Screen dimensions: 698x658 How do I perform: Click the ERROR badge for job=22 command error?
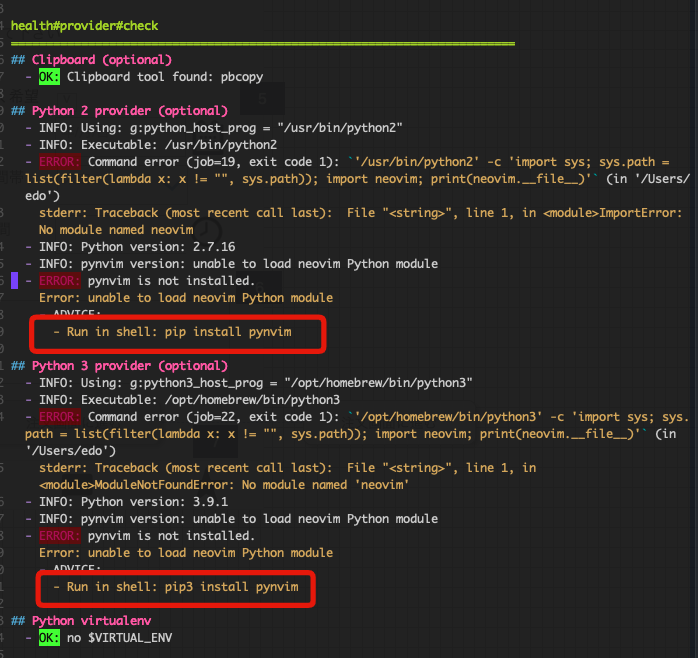(60, 417)
